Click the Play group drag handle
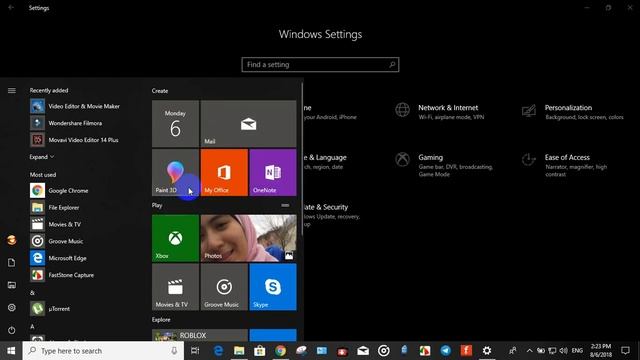640x360 pixels. tap(285, 205)
